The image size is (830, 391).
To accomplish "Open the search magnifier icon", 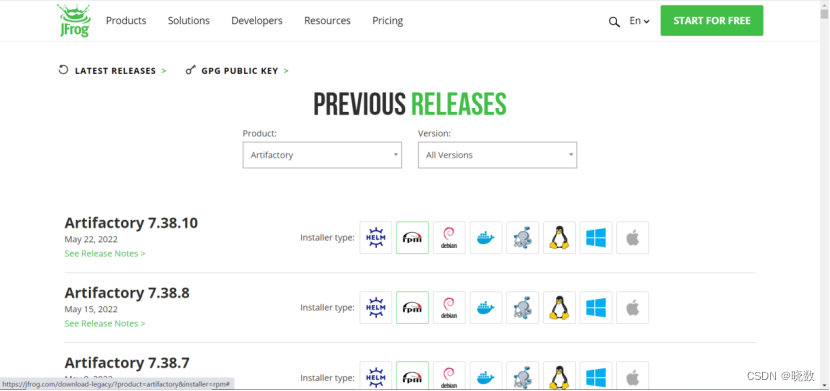I will coord(614,22).
